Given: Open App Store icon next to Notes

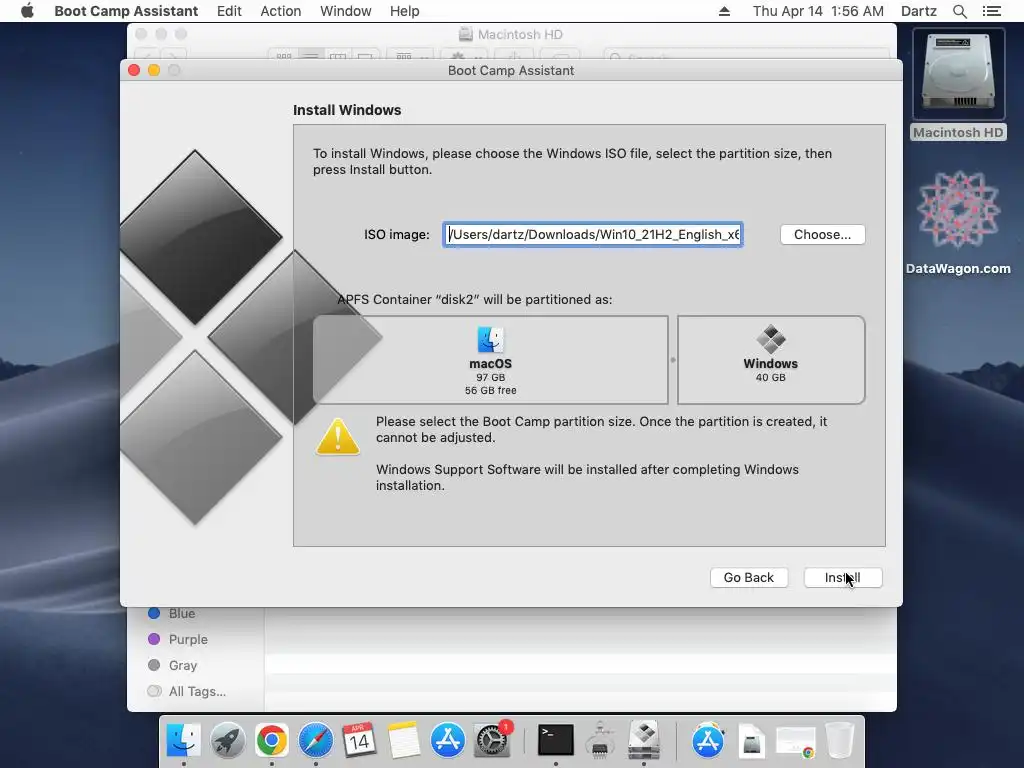Looking at the screenshot, I should point(447,740).
